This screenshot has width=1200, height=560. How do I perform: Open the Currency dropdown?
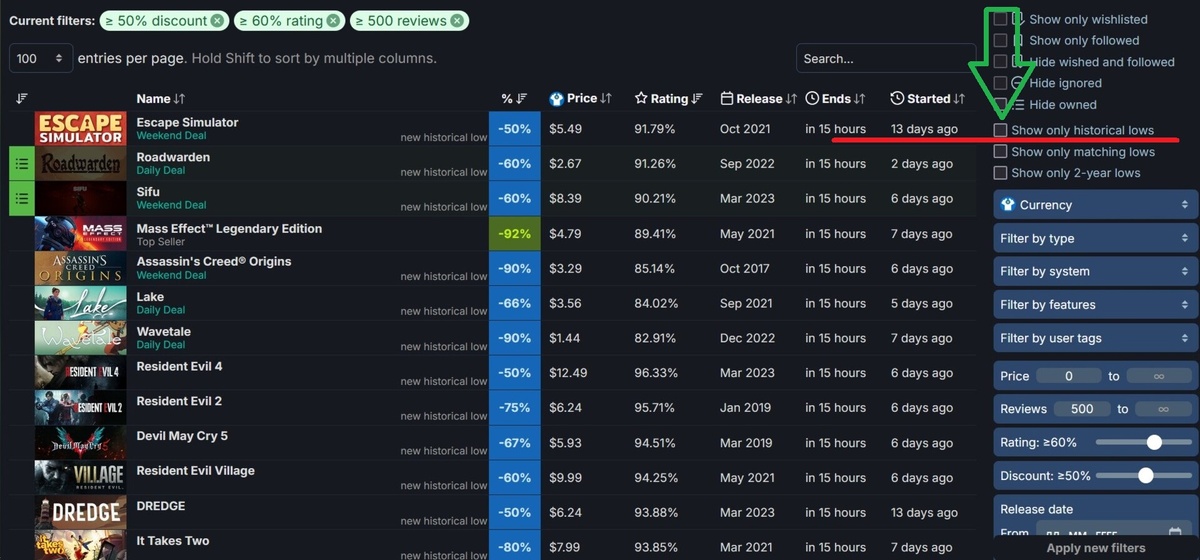click(x=1096, y=204)
